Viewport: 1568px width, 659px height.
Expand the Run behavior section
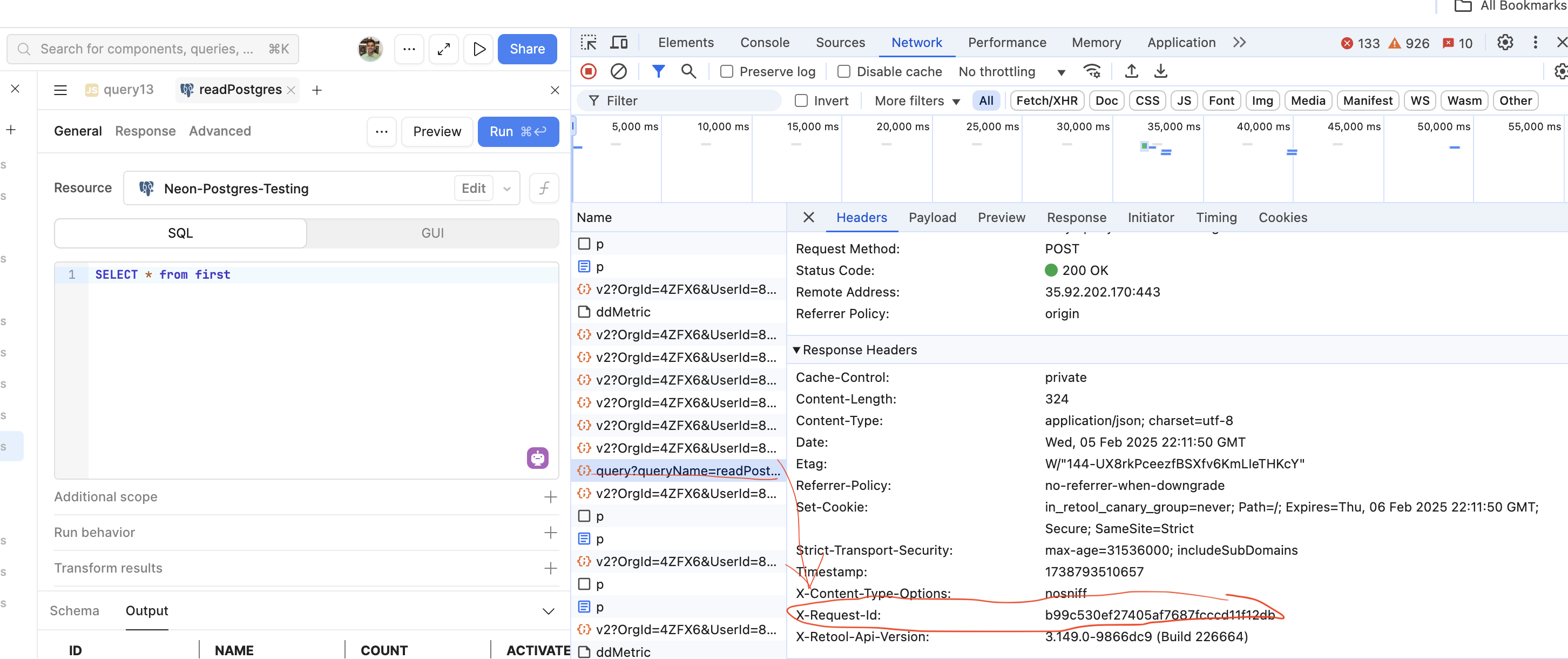[550, 532]
